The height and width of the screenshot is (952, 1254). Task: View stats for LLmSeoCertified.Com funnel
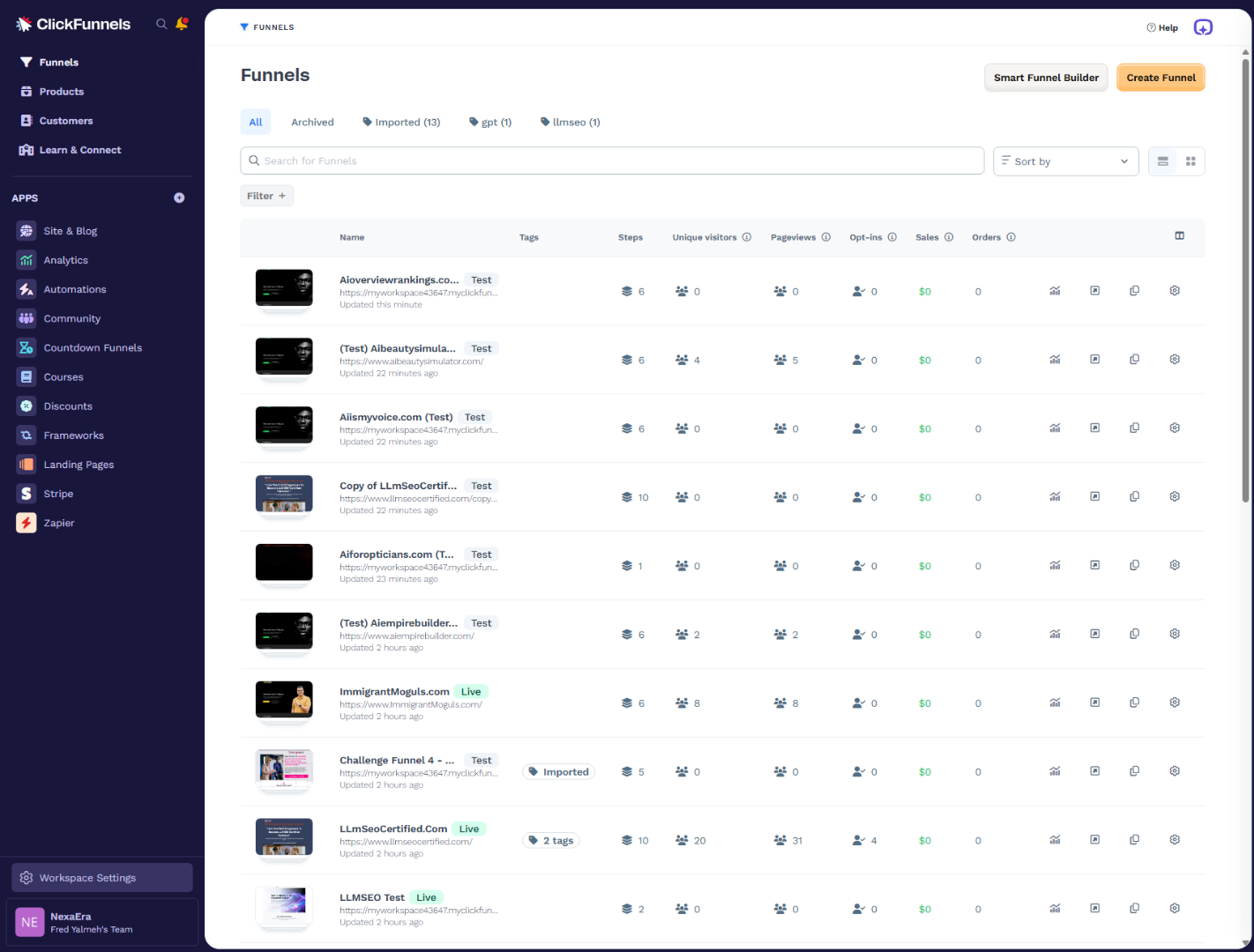coord(1055,839)
